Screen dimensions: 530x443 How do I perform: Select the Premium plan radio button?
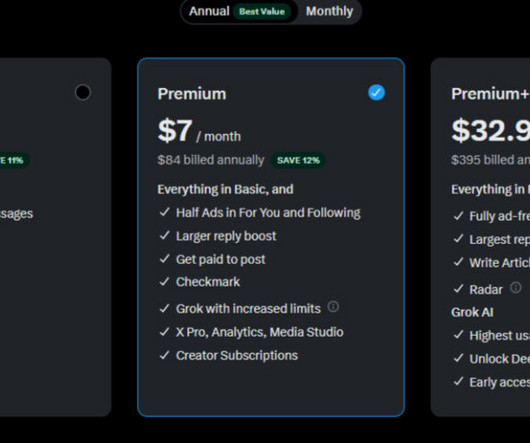[376, 92]
